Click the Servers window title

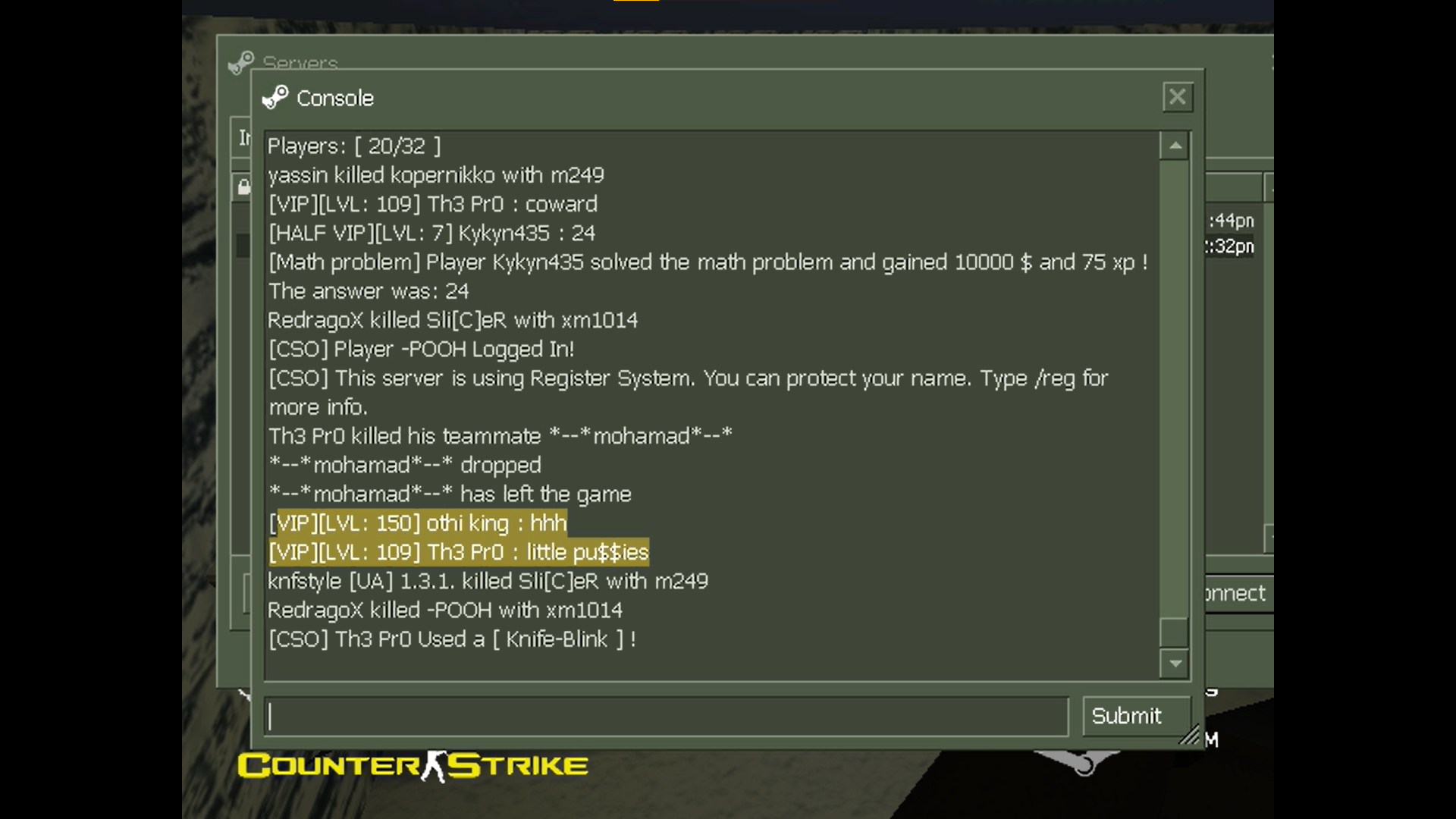click(x=300, y=62)
